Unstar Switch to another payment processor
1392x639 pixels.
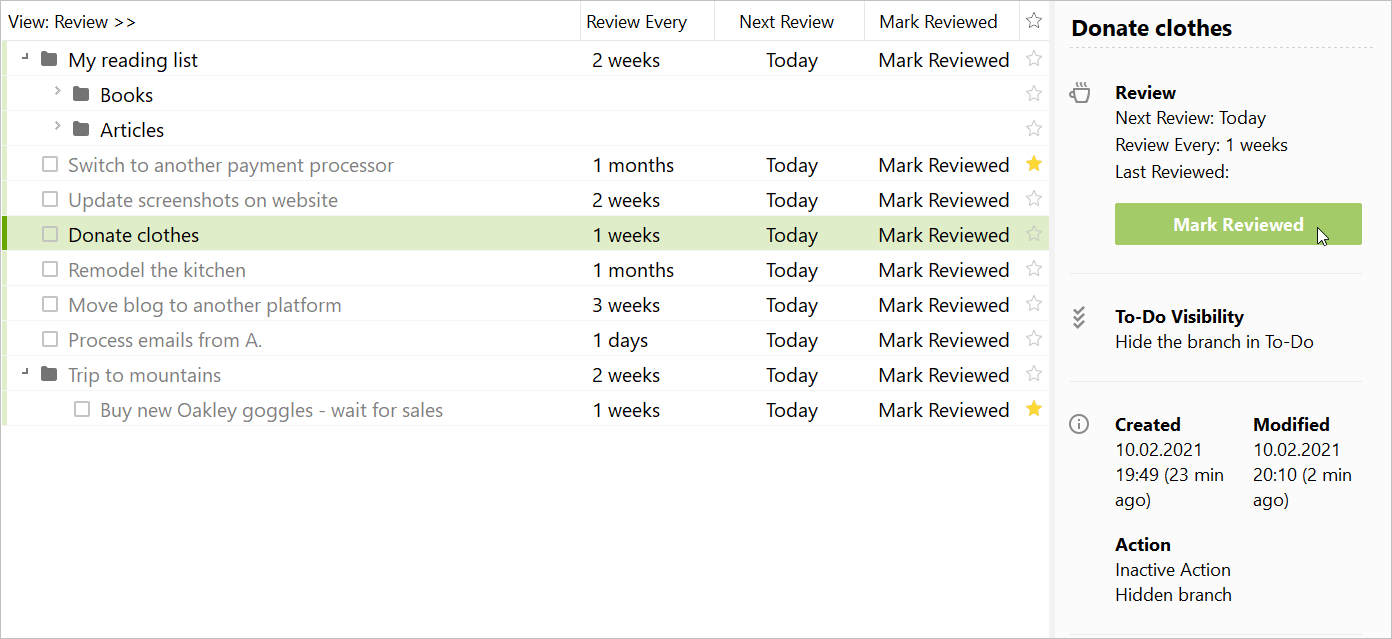[x=1033, y=164]
